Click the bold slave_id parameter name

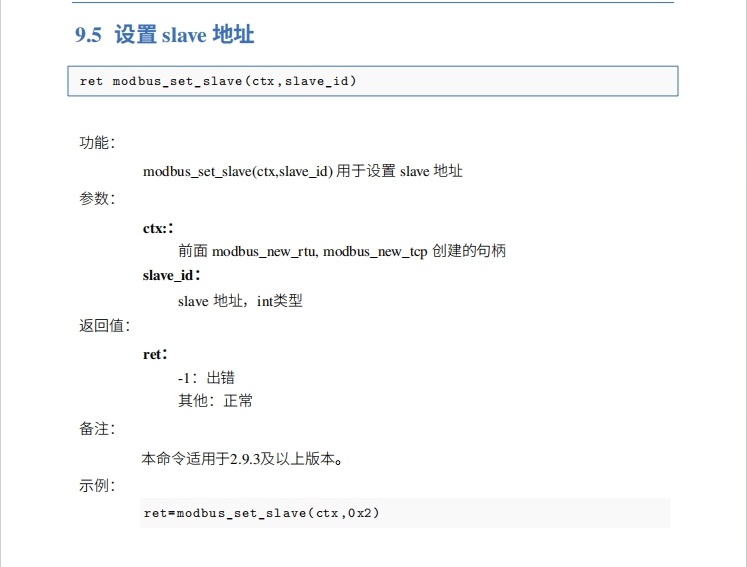(171, 275)
